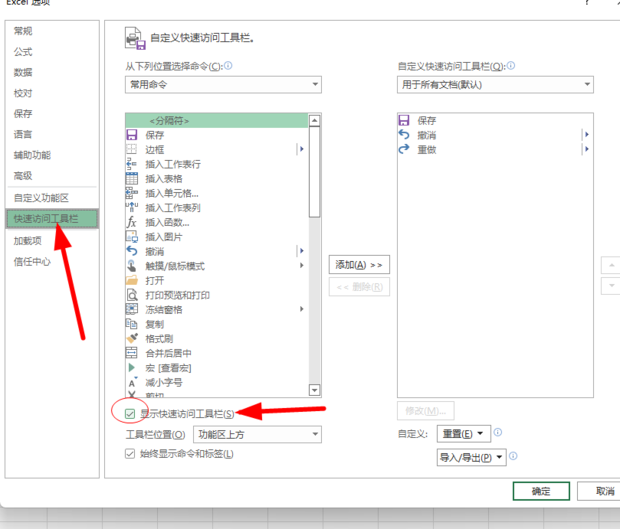Click the 添加 >> add button
The height and width of the screenshot is (529, 620).
pyautogui.click(x=359, y=265)
